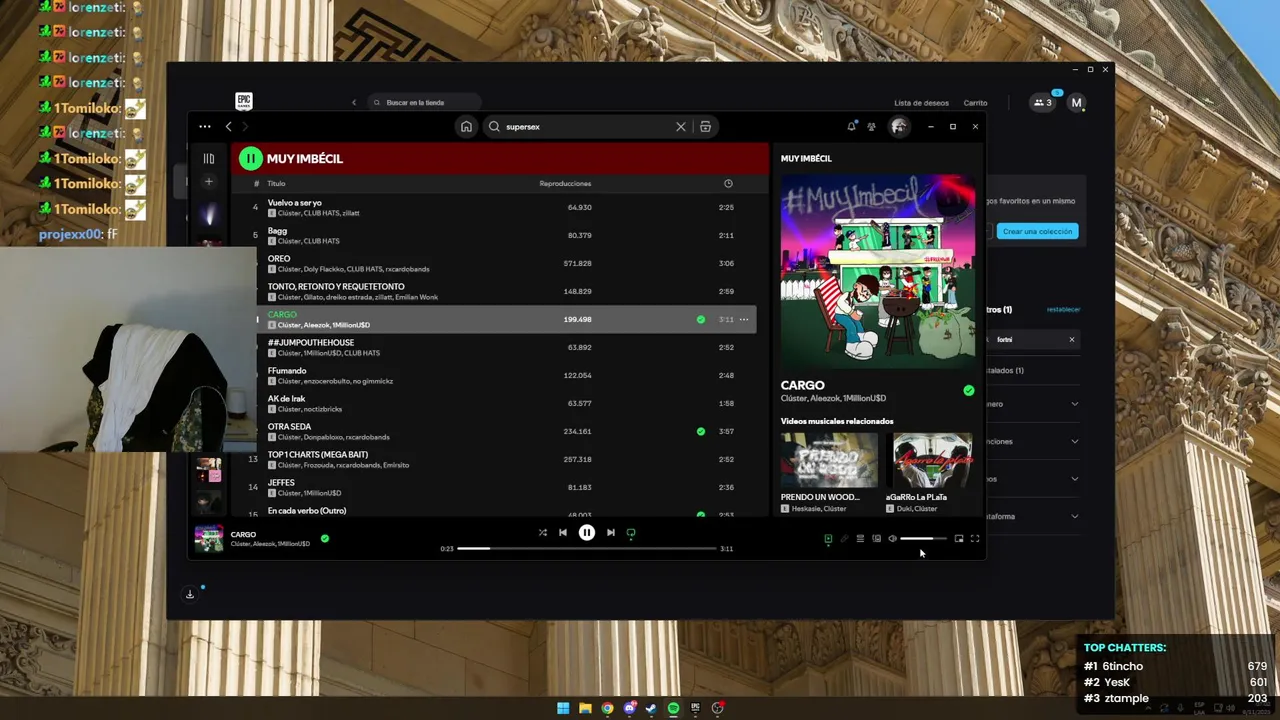This screenshot has height=720, width=1280.
Task: Create a playlist with plus icon
Action: [x=209, y=182]
